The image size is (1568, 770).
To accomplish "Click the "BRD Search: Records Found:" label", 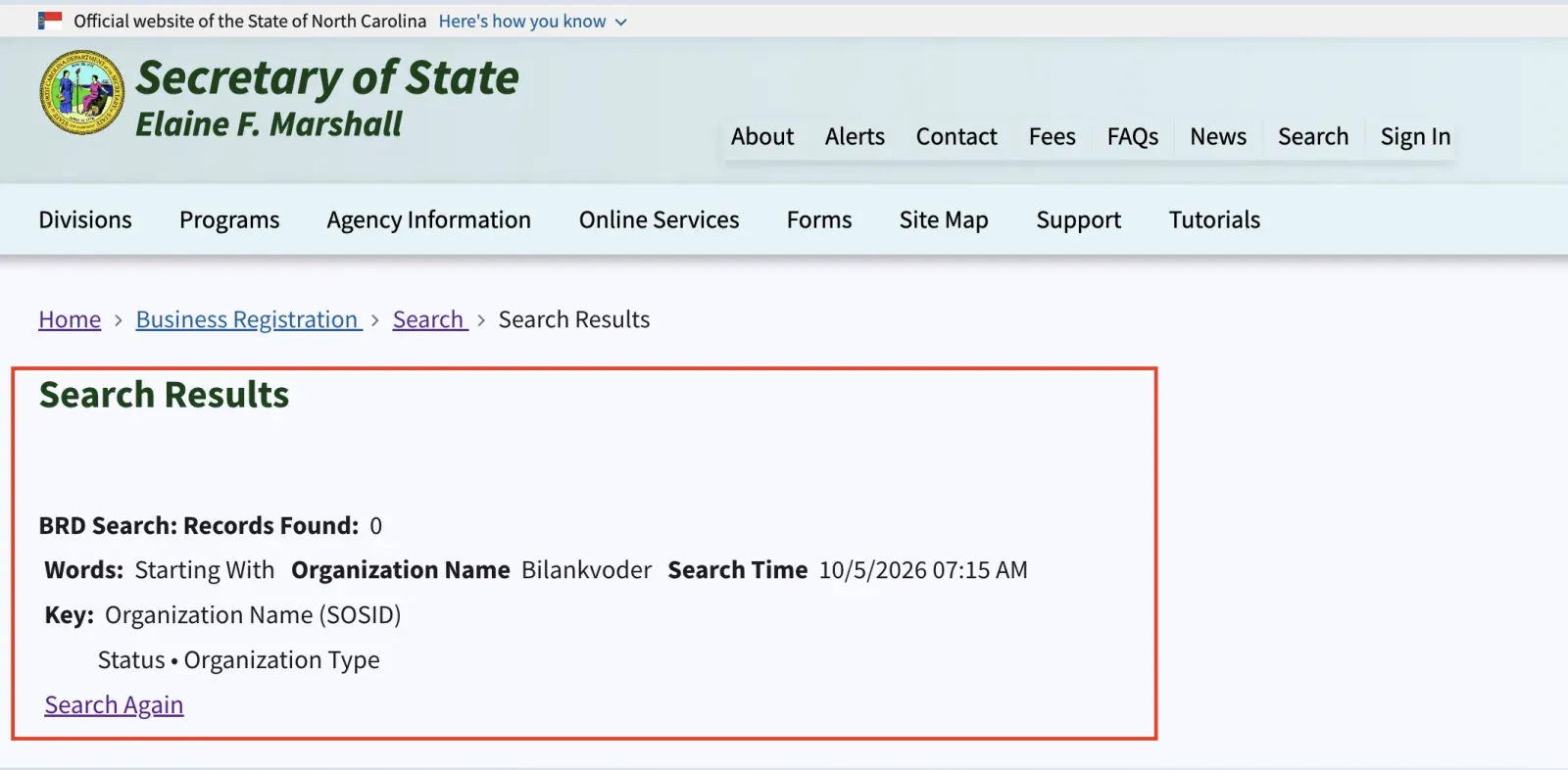I will pyautogui.click(x=199, y=526).
